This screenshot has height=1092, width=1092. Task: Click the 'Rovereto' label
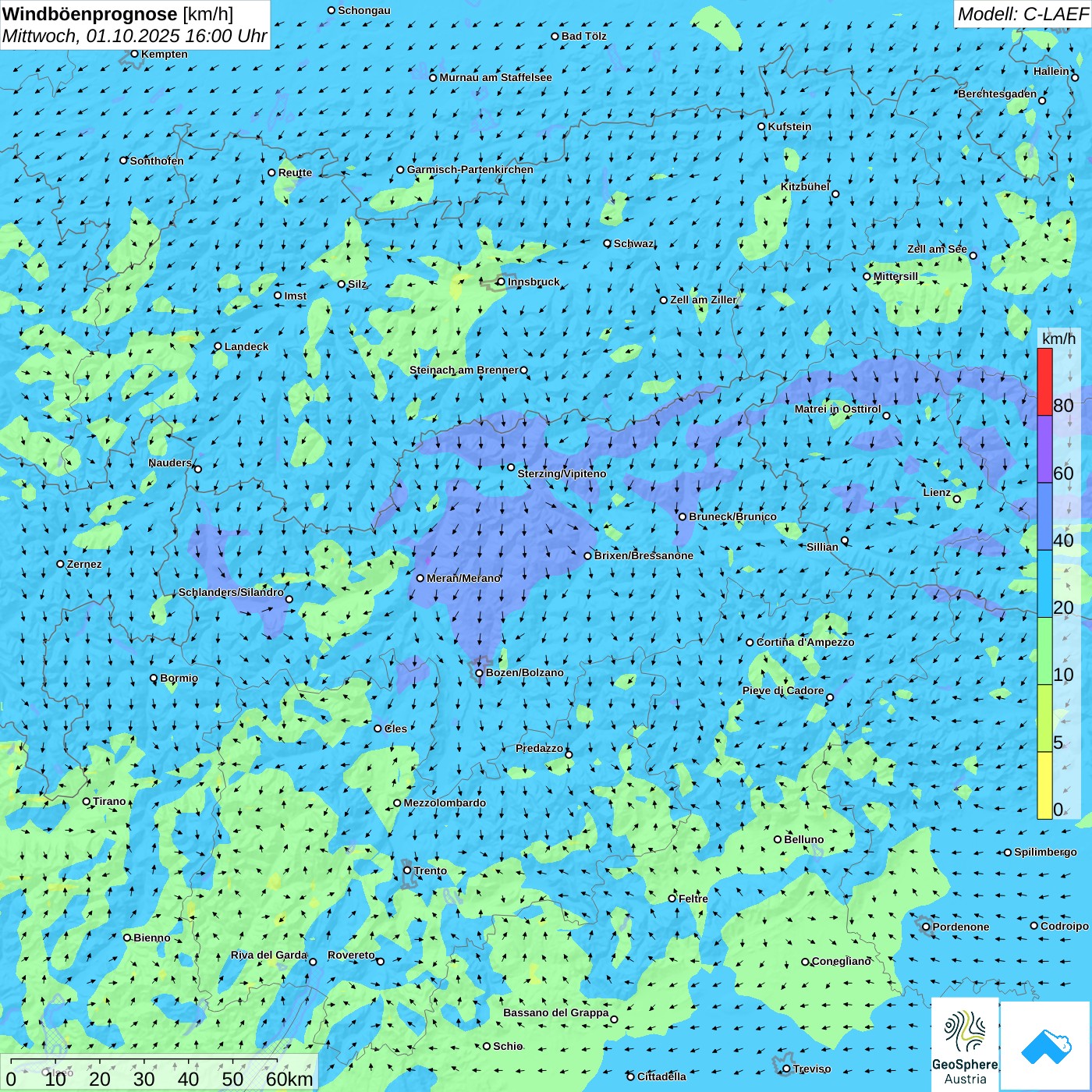351,955
